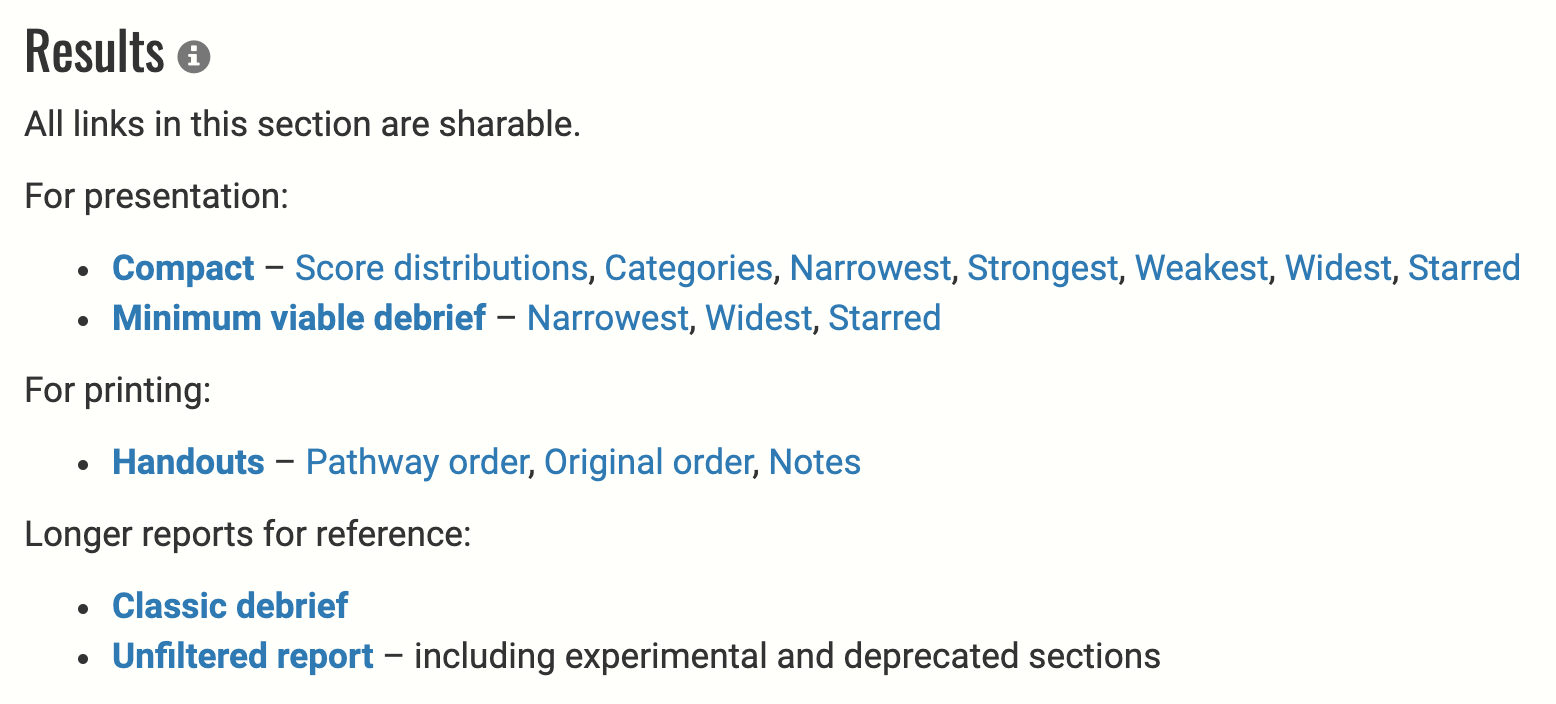The image size is (1556, 704).
Task: Open the Unfiltered report link
Action: tap(243, 656)
